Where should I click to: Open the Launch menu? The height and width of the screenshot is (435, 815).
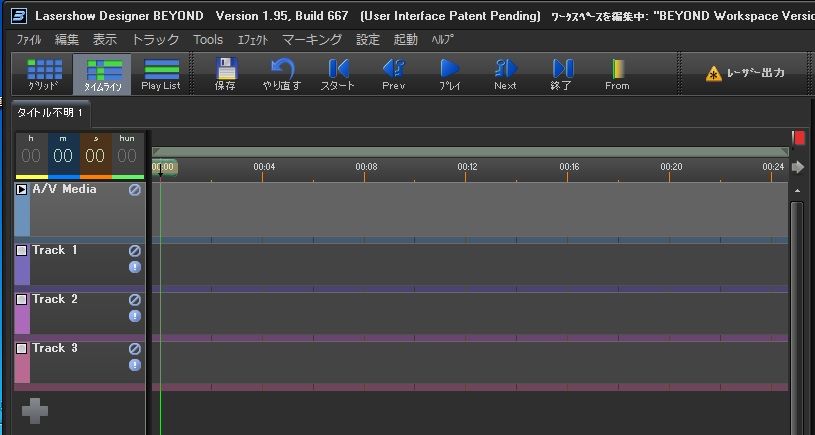click(405, 39)
